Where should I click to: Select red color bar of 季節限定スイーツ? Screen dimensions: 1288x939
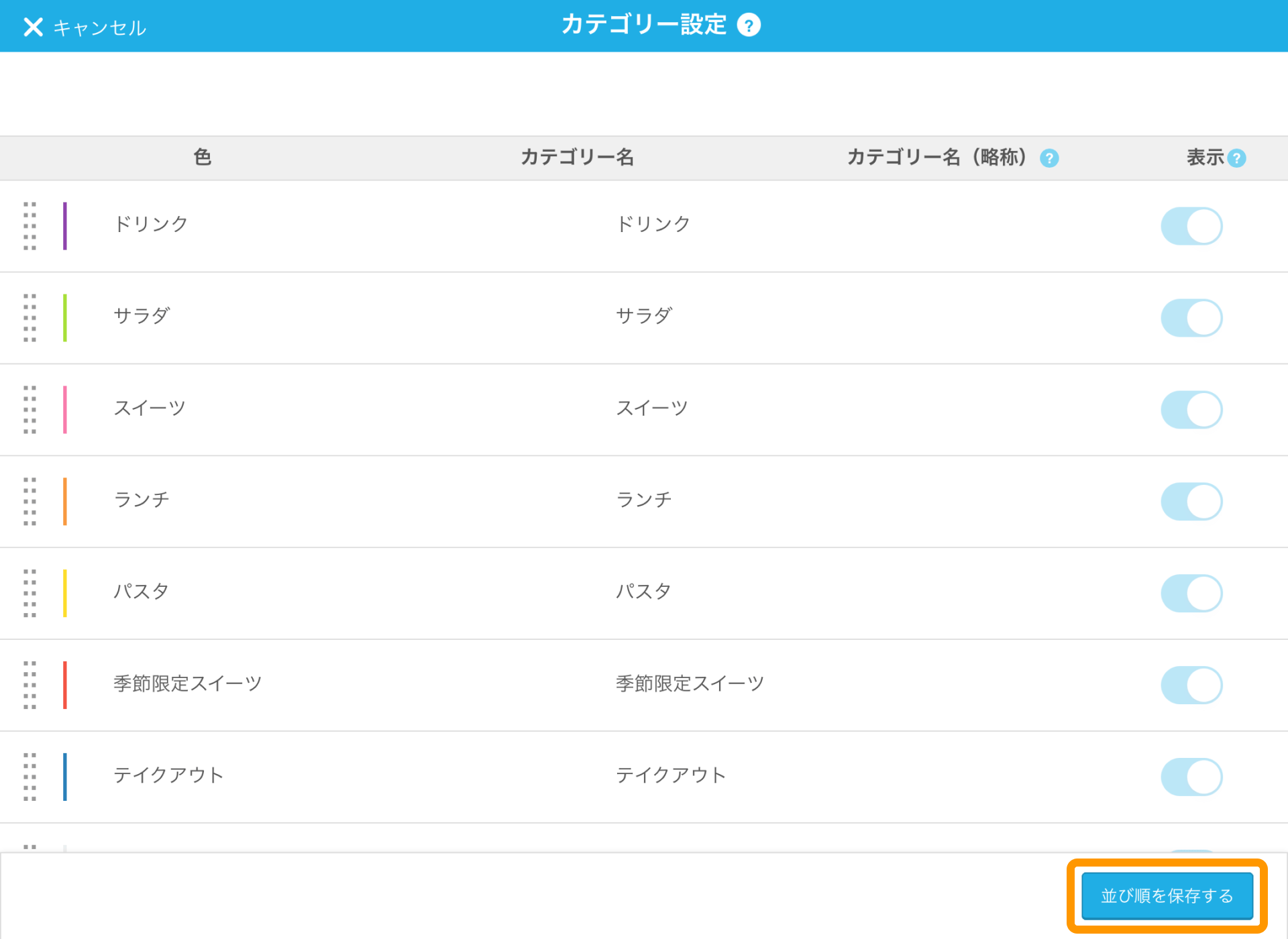[x=65, y=685]
